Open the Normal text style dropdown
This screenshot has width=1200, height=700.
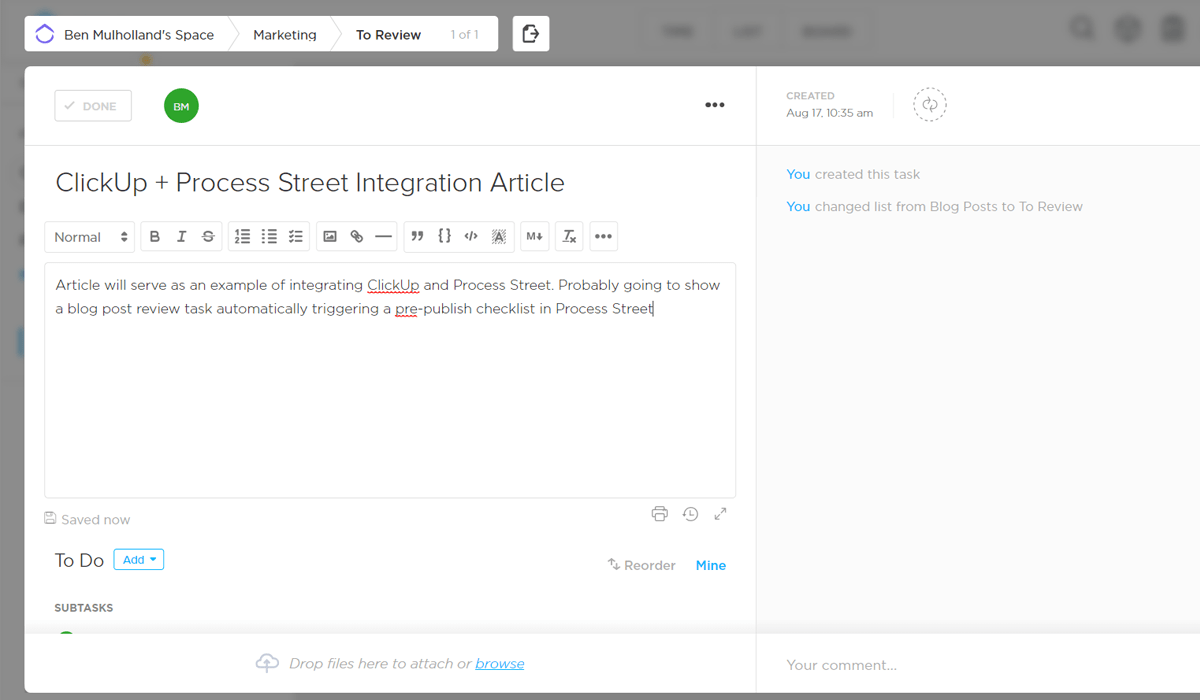pyautogui.click(x=90, y=237)
